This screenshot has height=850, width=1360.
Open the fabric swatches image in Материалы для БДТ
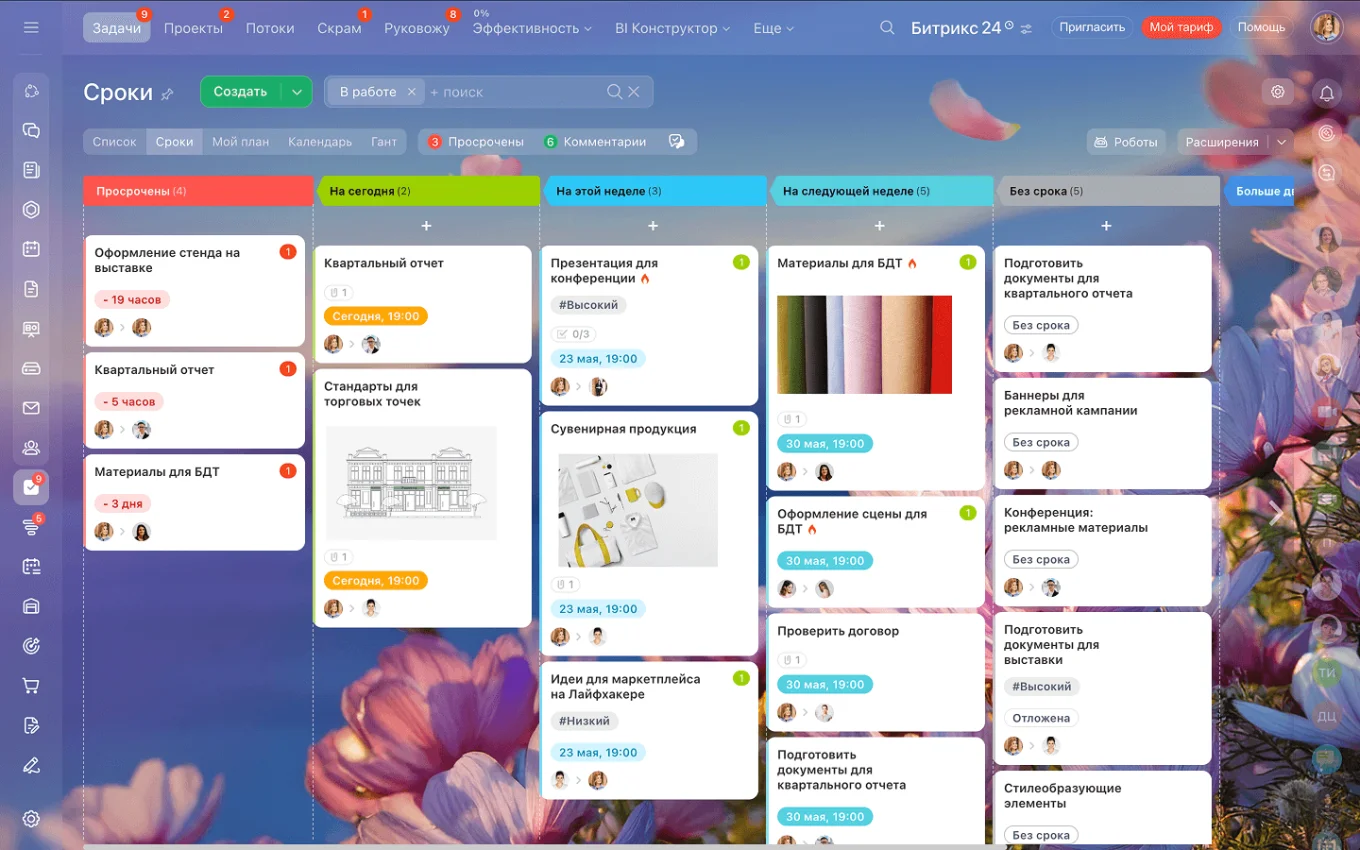(x=865, y=344)
